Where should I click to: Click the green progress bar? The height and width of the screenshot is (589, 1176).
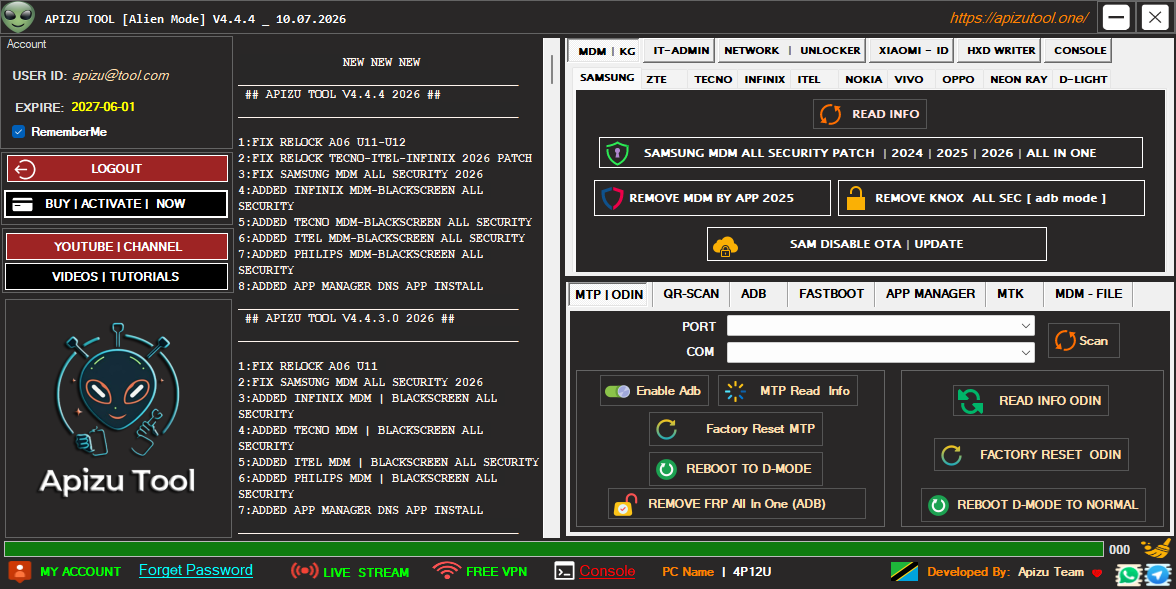[x=554, y=549]
